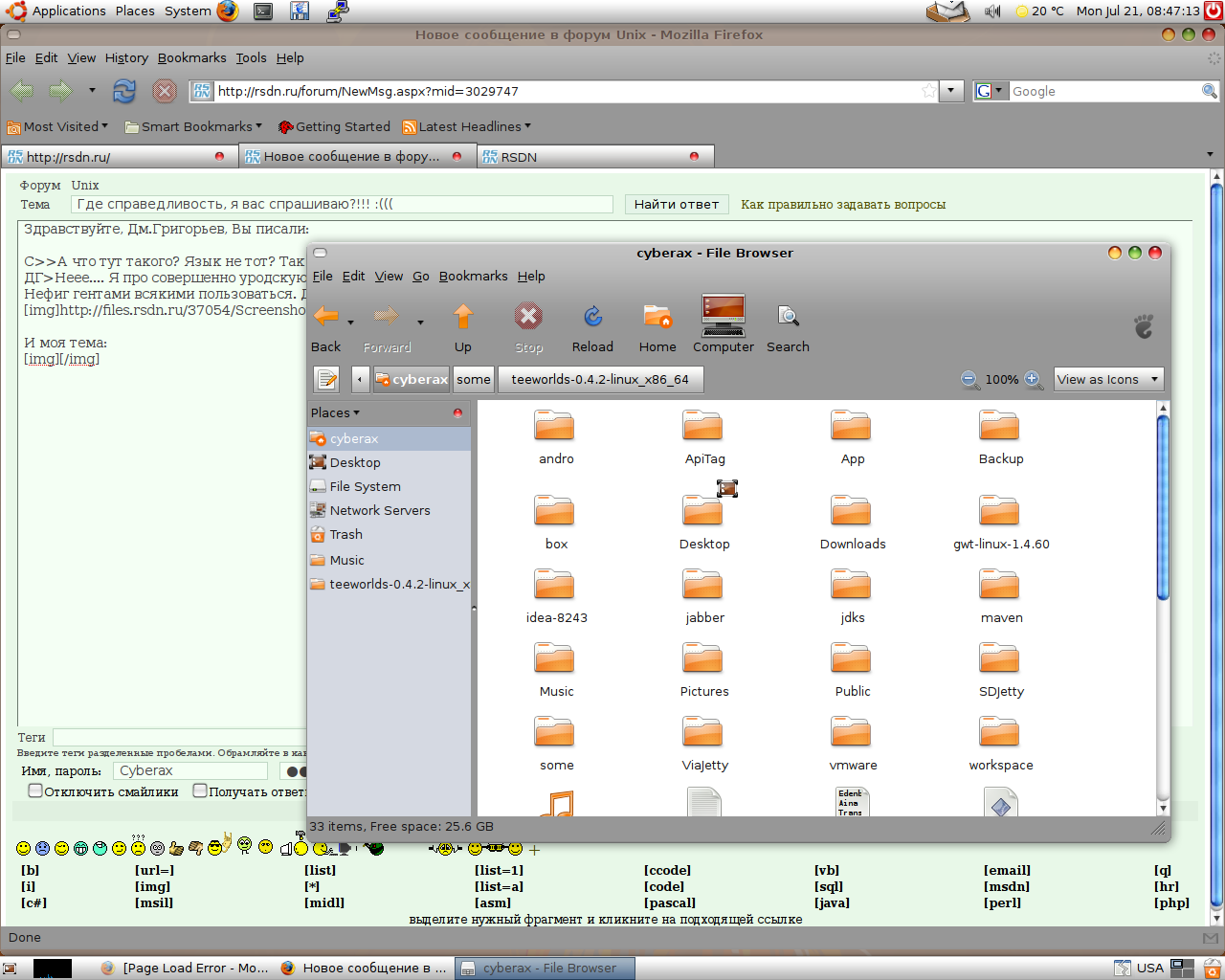The image size is (1225, 980).
Task: Open the Bookmarks menu in File Browser
Action: pyautogui.click(x=473, y=277)
